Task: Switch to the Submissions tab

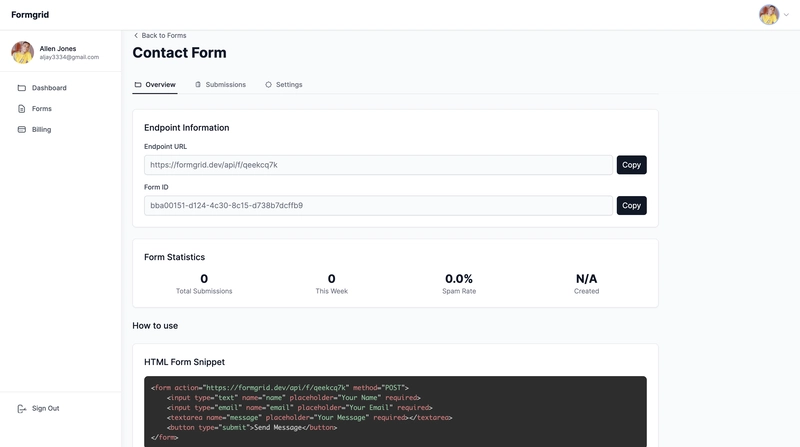Action: (x=225, y=85)
